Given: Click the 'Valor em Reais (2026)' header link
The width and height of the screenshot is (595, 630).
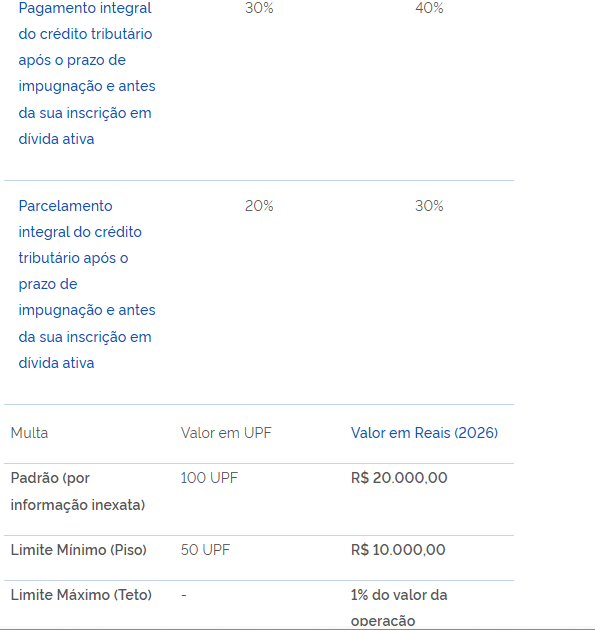Looking at the screenshot, I should pyautogui.click(x=424, y=433).
